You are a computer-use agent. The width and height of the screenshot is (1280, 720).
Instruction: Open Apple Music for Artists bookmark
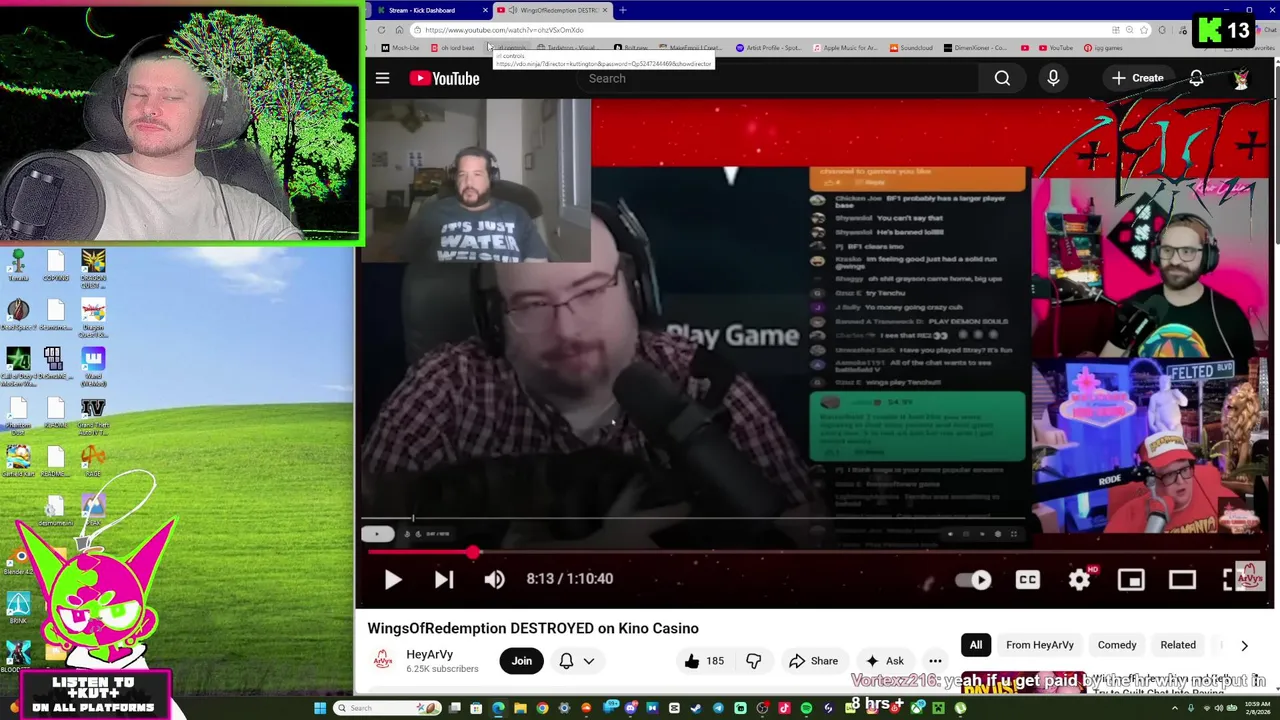(845, 48)
